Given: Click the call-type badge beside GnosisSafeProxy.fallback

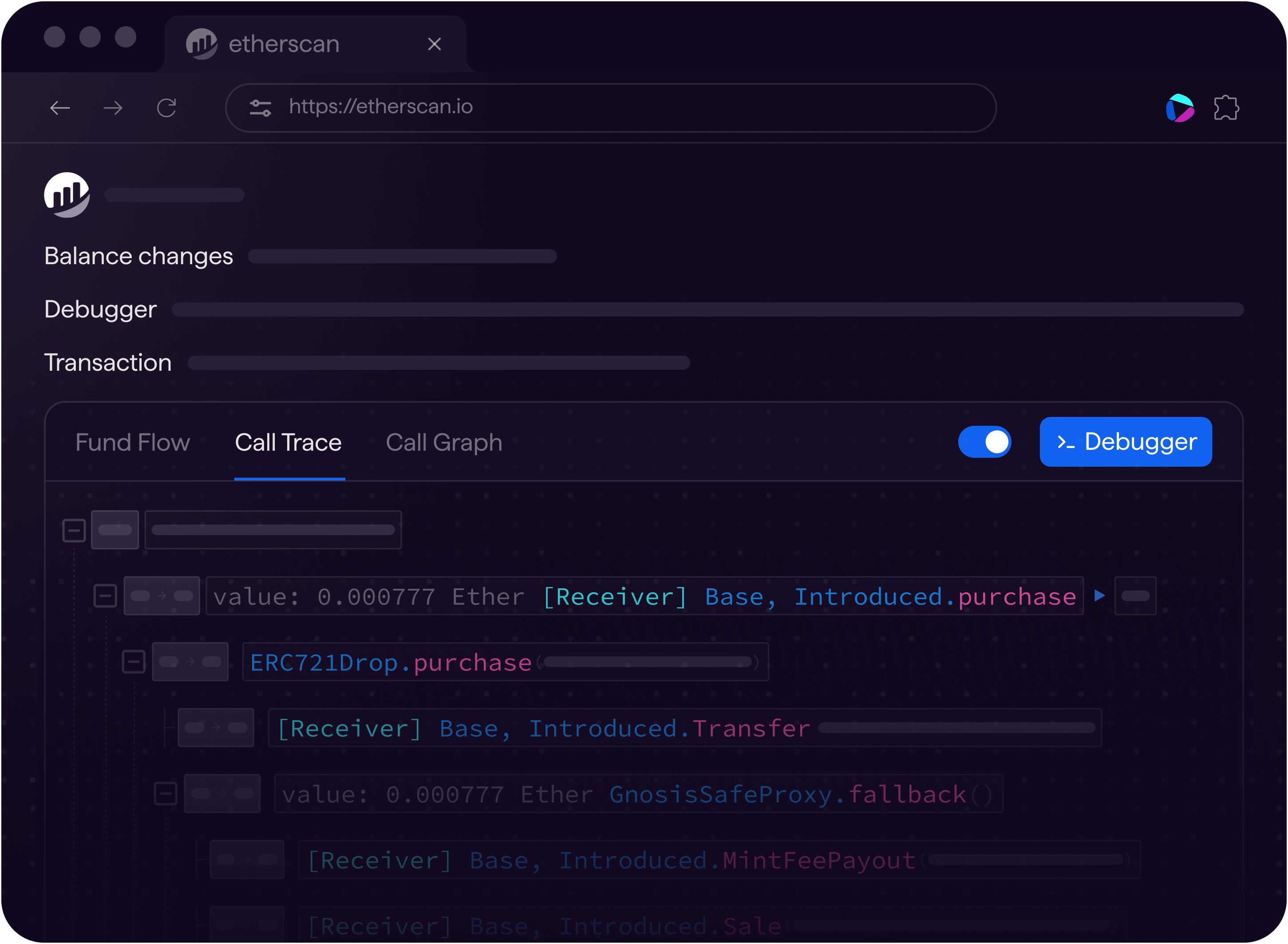Looking at the screenshot, I should tap(222, 794).
